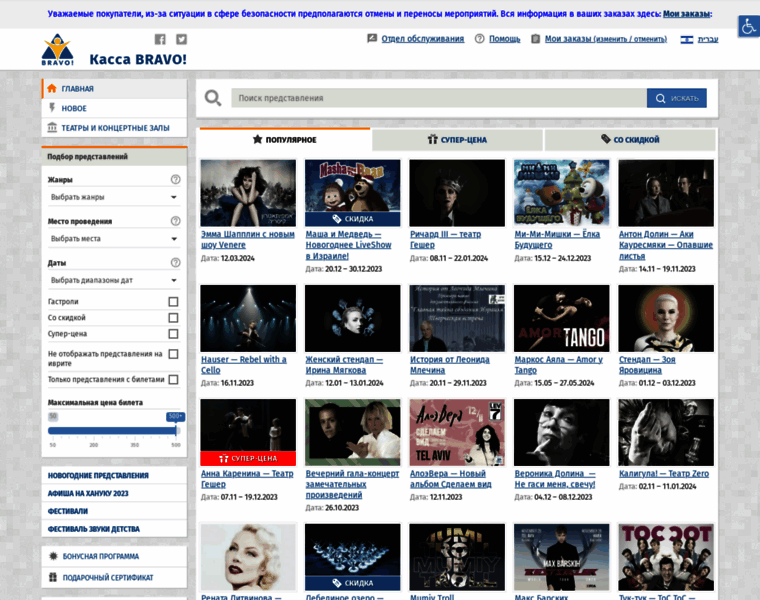Click the bonus program badge icon
Screen dimensions: 760x600
(53, 556)
